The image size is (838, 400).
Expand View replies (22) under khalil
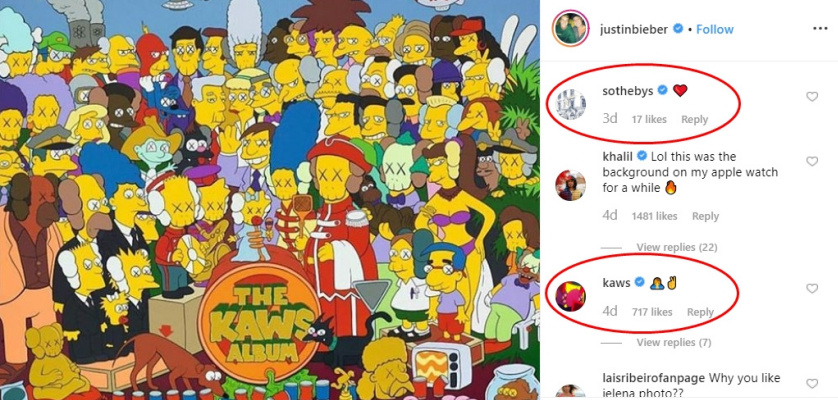tap(677, 248)
